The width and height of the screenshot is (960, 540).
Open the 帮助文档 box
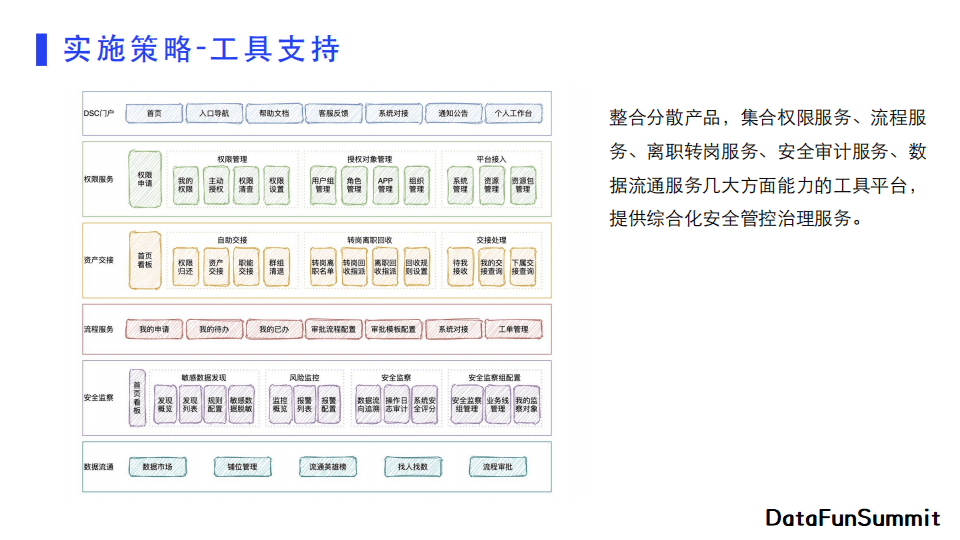coord(274,113)
